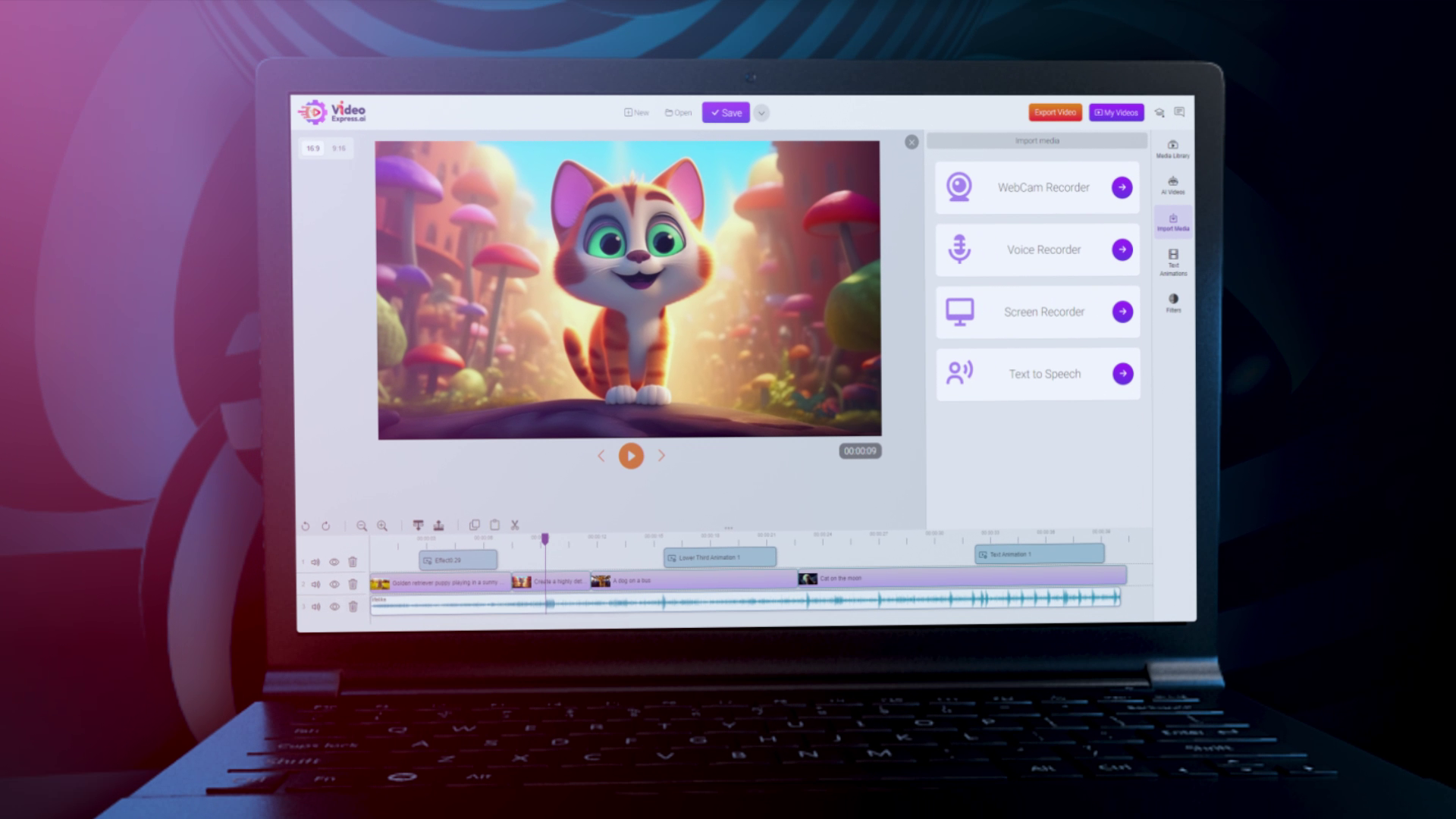This screenshot has height=819, width=1456.
Task: Open the AI Videos sidebar tab
Action: coord(1172,185)
